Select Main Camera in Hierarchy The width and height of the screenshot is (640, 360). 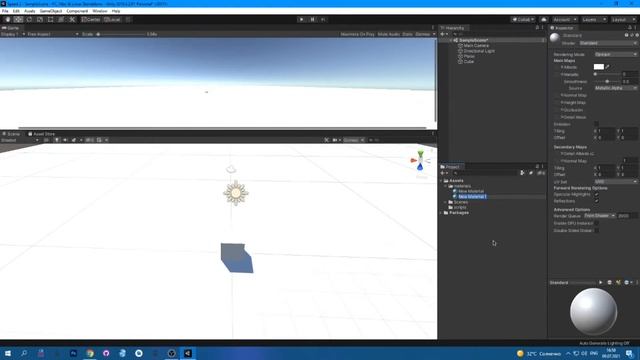click(x=476, y=46)
